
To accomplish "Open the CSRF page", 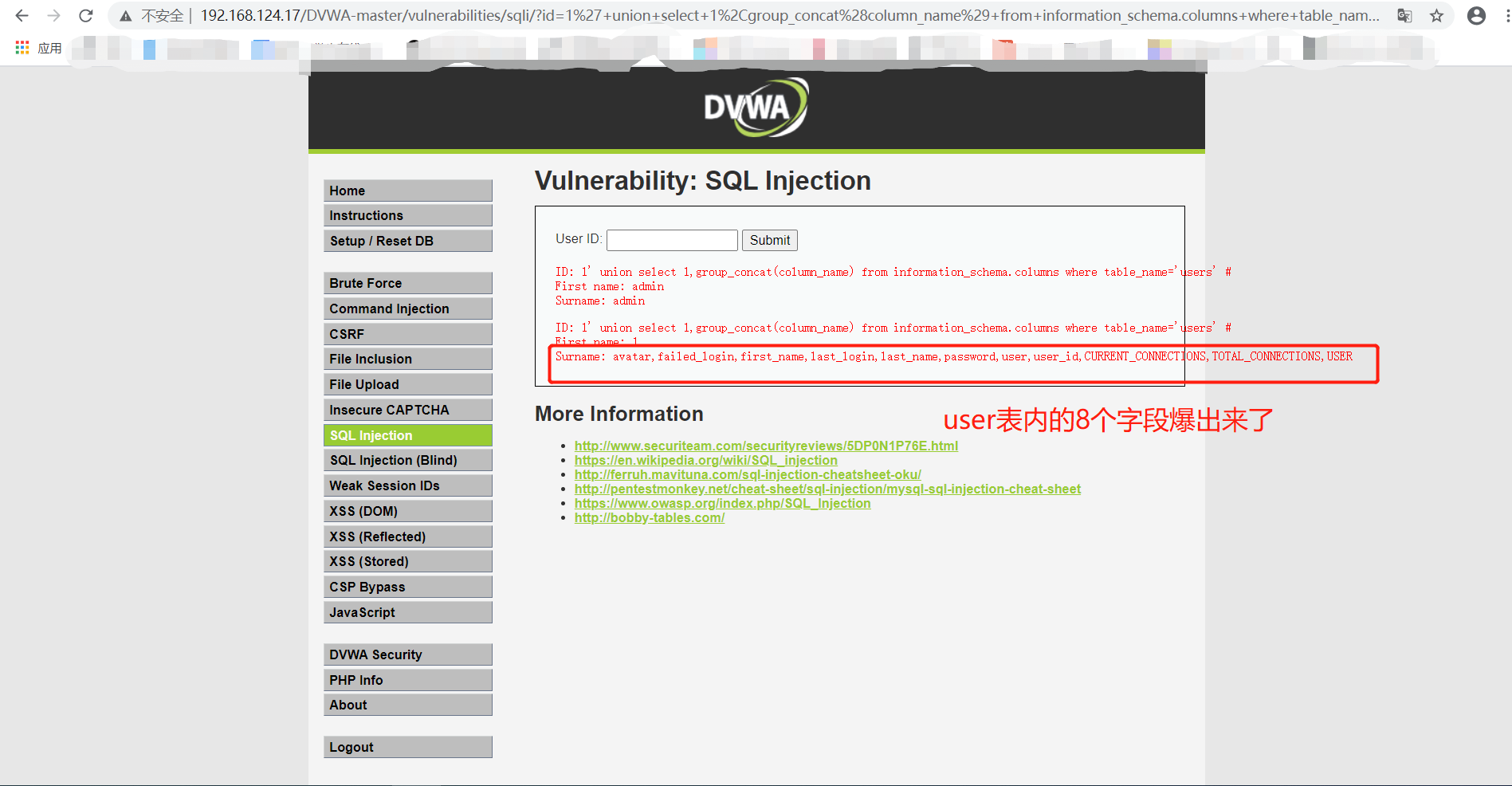I will point(408,334).
